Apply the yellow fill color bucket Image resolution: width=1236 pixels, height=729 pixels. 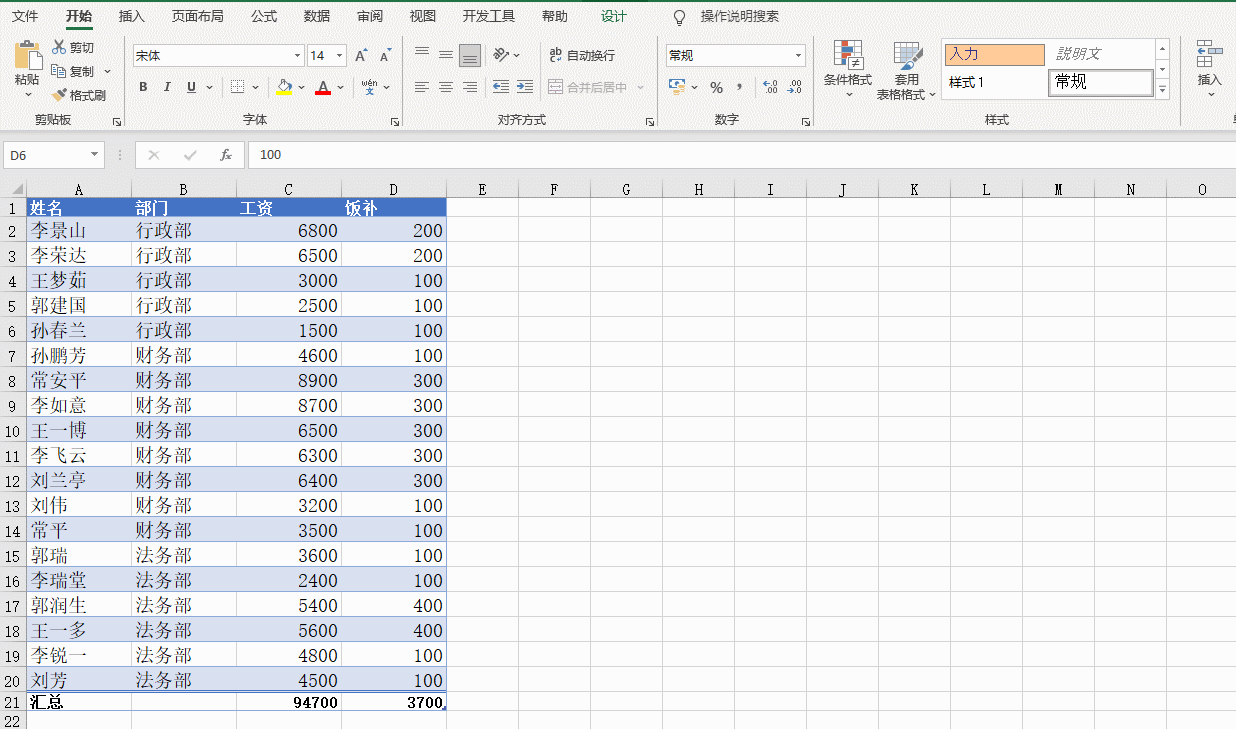coord(284,87)
